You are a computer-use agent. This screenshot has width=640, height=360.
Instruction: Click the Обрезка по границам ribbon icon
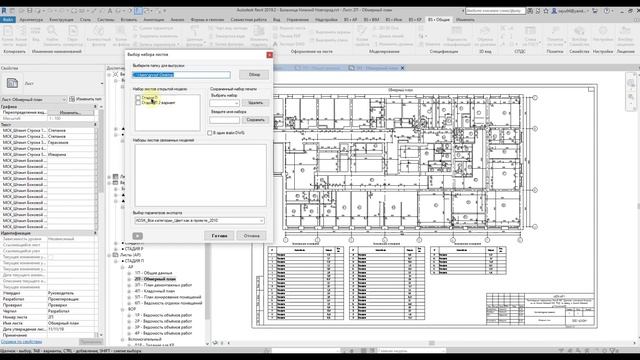[x=485, y=36]
